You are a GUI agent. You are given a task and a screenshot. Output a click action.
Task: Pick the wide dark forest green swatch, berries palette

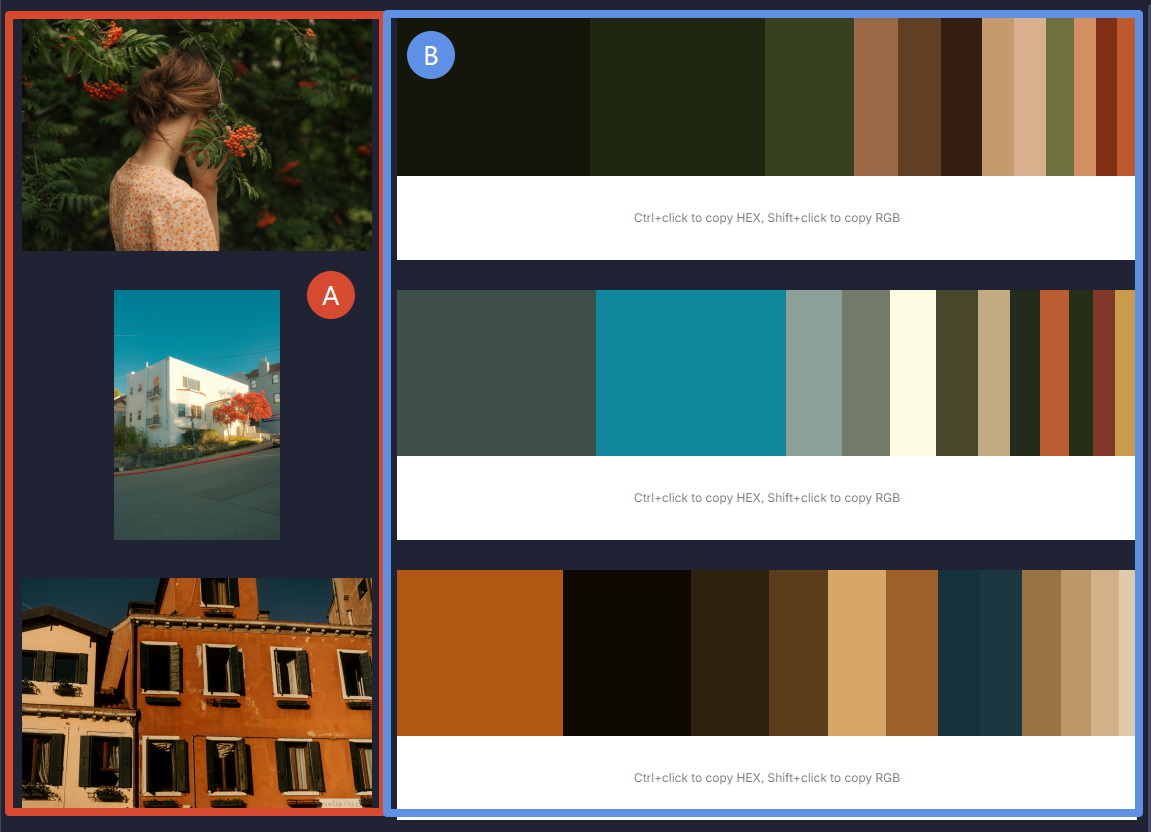pyautogui.click(x=678, y=97)
